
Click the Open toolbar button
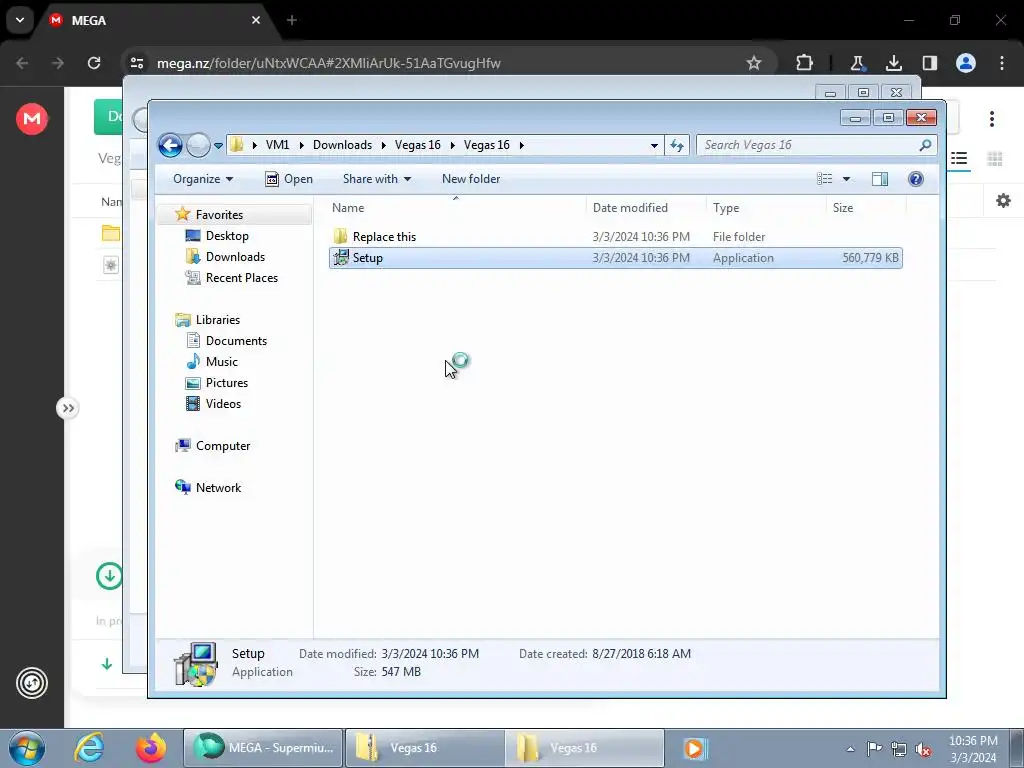[289, 179]
